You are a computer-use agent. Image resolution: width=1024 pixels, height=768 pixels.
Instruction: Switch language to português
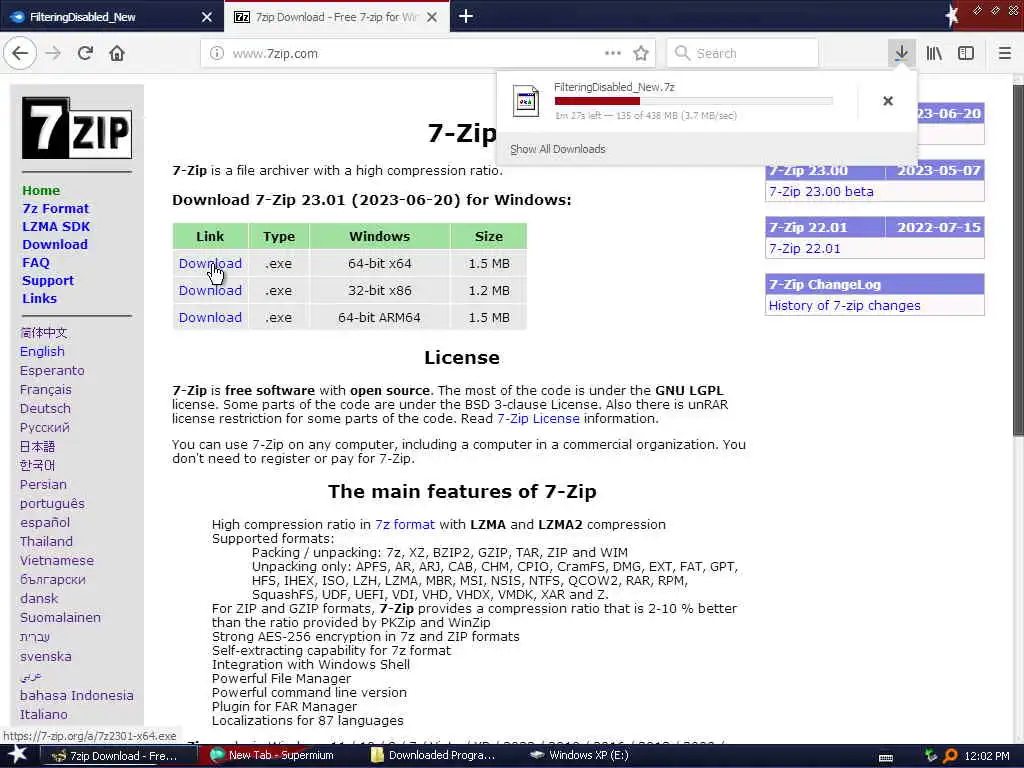pos(52,504)
